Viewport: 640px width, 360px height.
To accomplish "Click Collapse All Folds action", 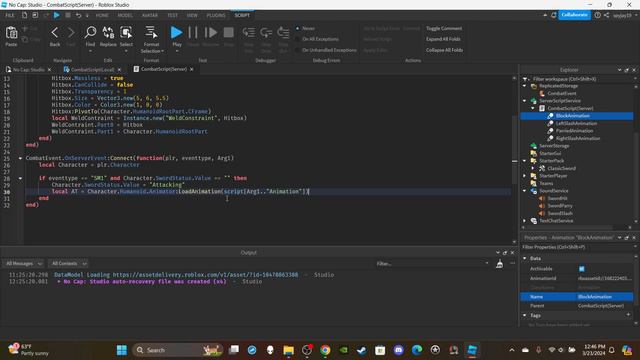I will [x=444, y=50].
